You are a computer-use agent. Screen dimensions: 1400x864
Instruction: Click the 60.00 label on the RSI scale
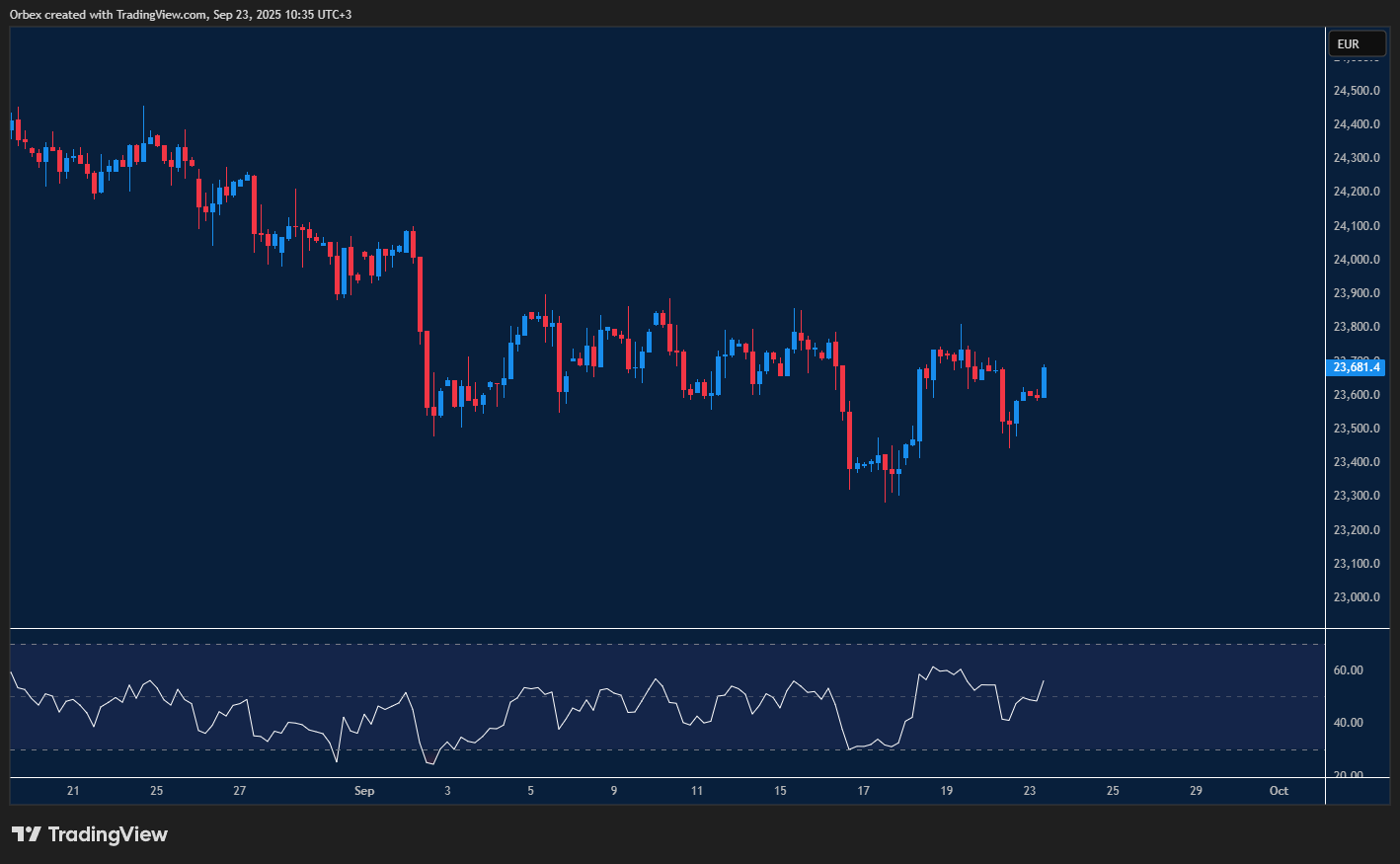(x=1348, y=670)
